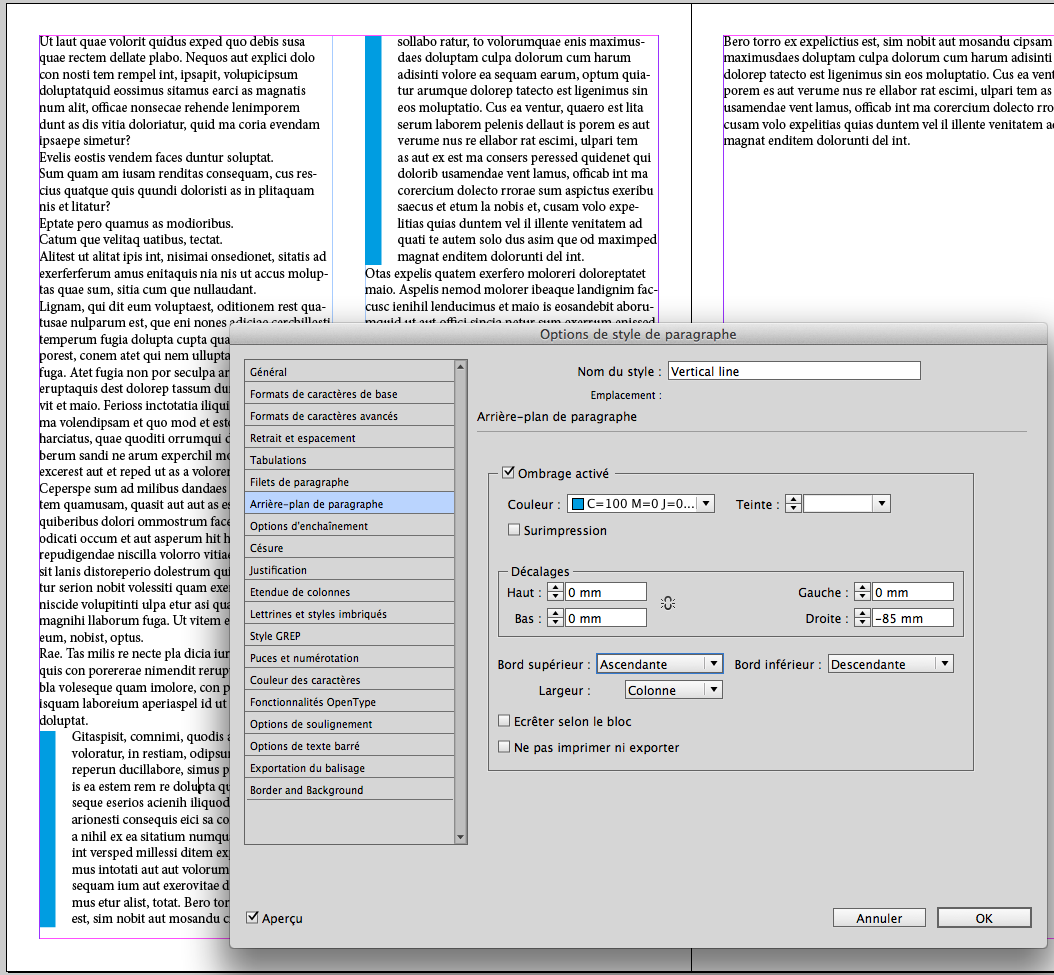The image size is (1054, 975).
Task: Open Exportation du balisage section
Action: point(350,768)
